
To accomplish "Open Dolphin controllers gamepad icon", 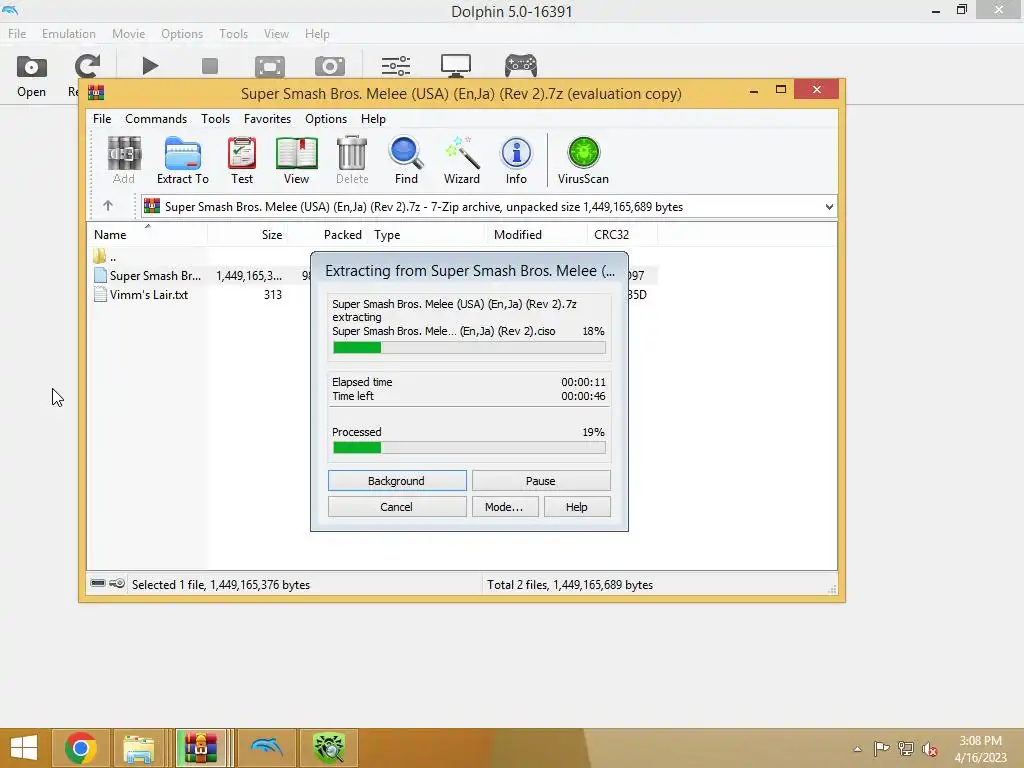I will 520,66.
